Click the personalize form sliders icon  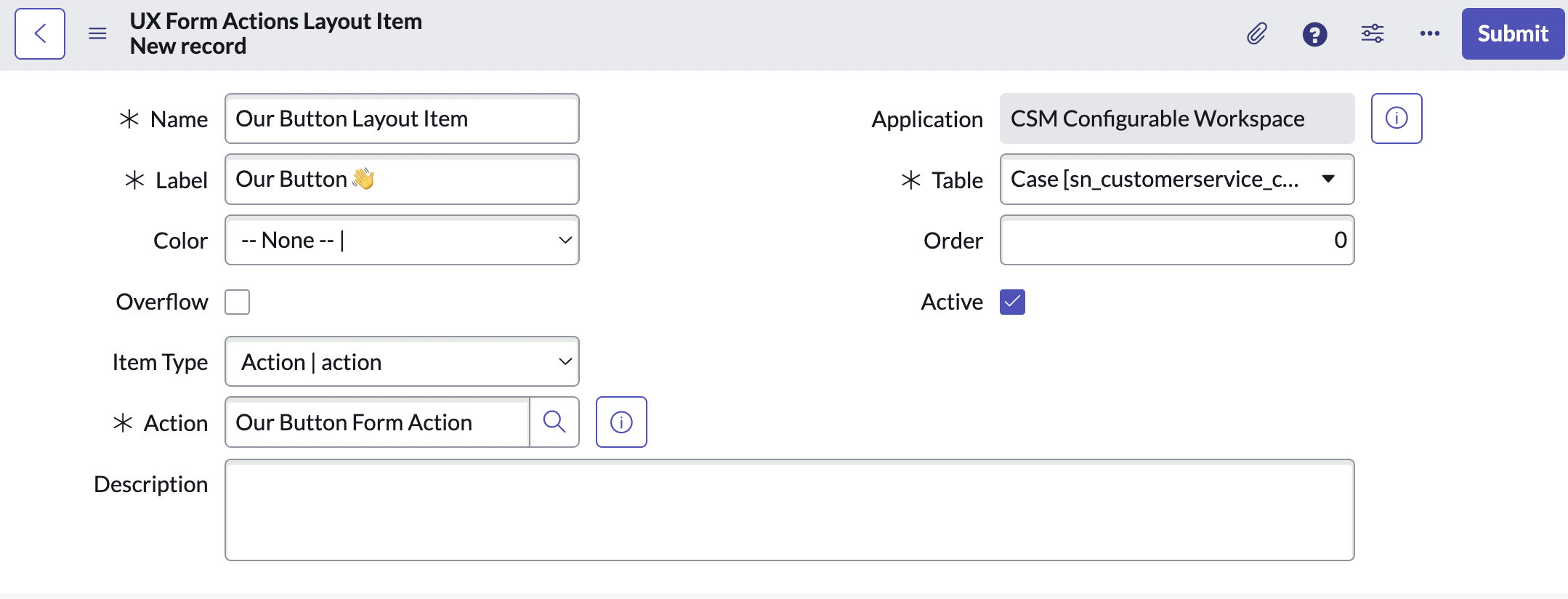[1372, 34]
